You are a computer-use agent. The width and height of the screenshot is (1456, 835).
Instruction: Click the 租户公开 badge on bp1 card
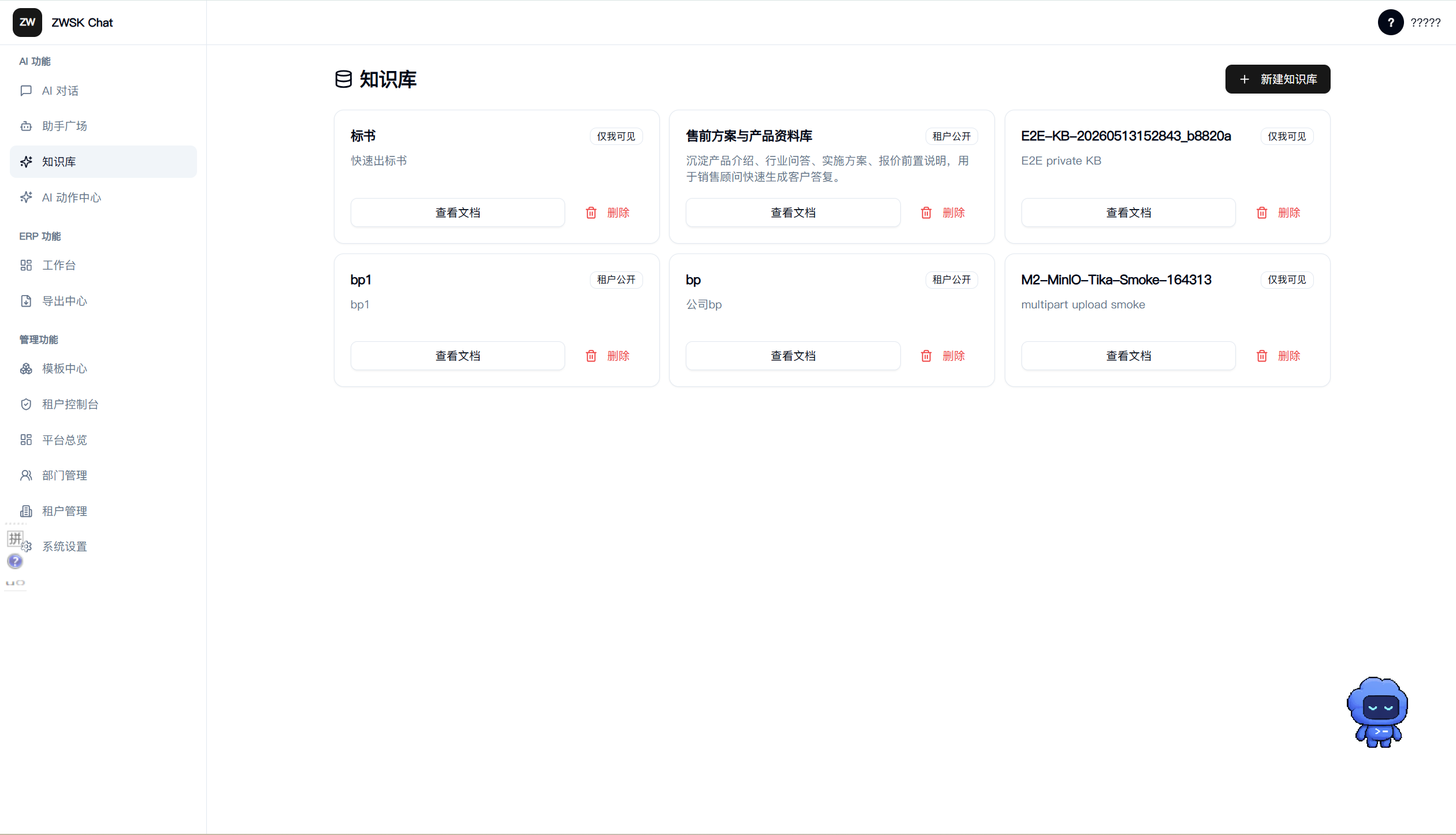pos(616,279)
